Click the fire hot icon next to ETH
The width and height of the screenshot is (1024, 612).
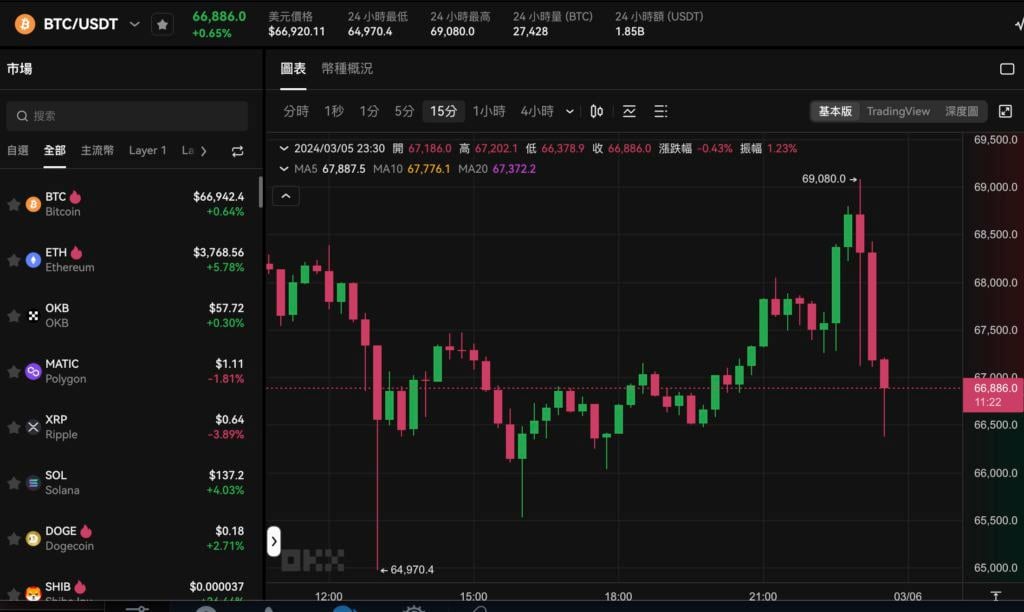(x=76, y=252)
